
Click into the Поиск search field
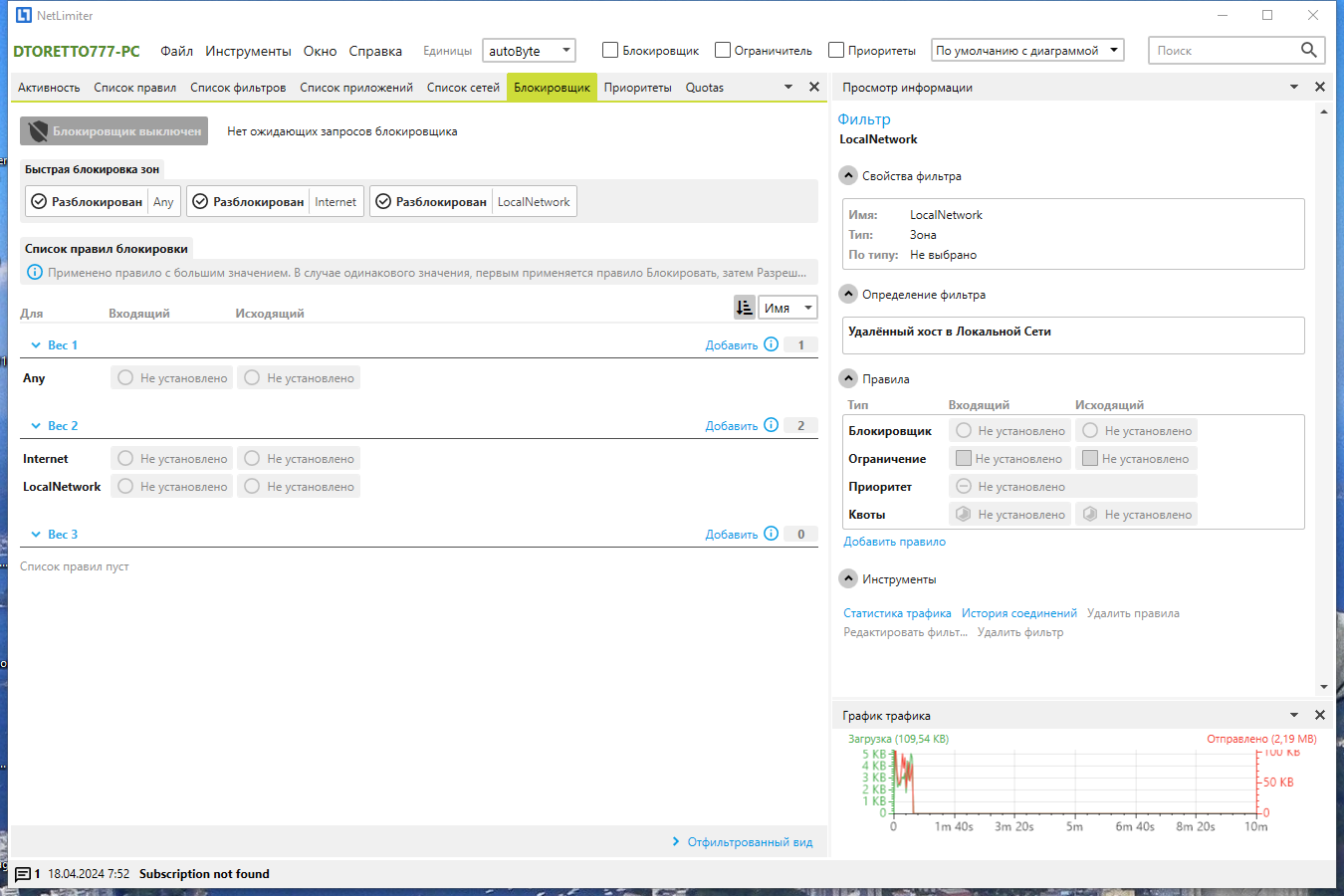pyautogui.click(x=1223, y=51)
